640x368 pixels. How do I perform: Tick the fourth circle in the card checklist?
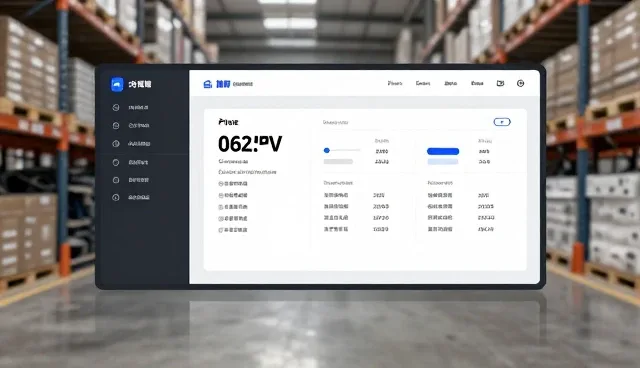(221, 219)
